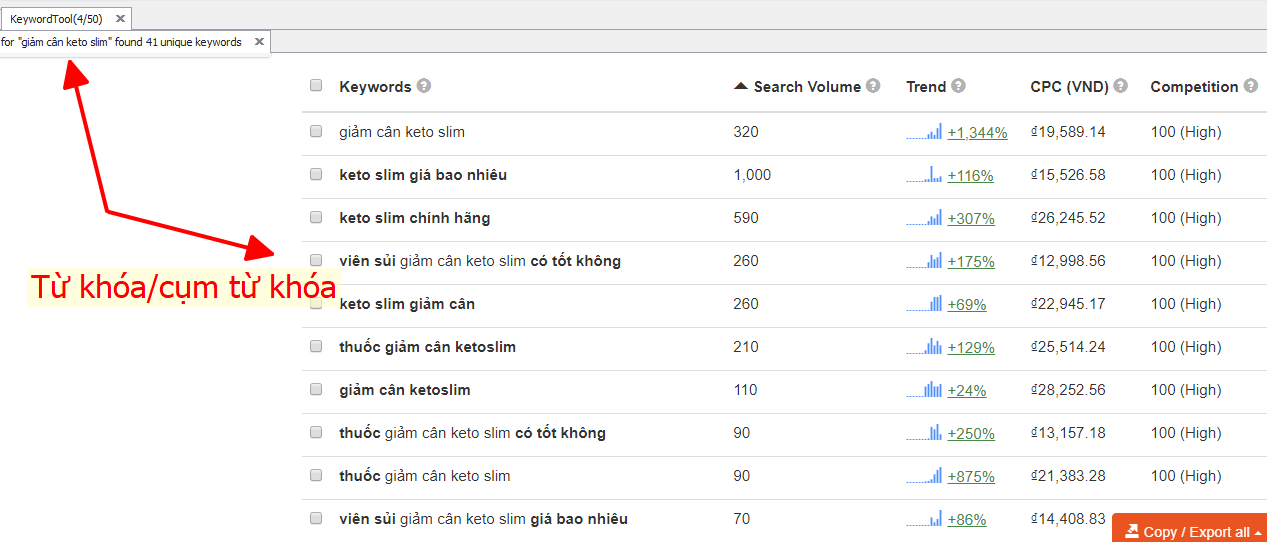Screen dimensions: 1267x542
Task: Open the Competition column help icon
Action: 1250,86
